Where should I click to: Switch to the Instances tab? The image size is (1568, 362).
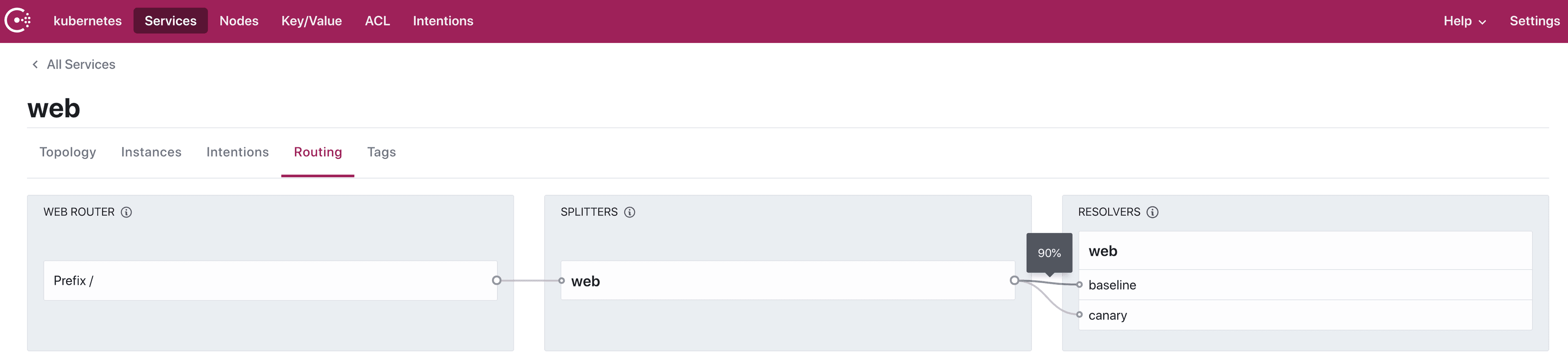point(151,152)
